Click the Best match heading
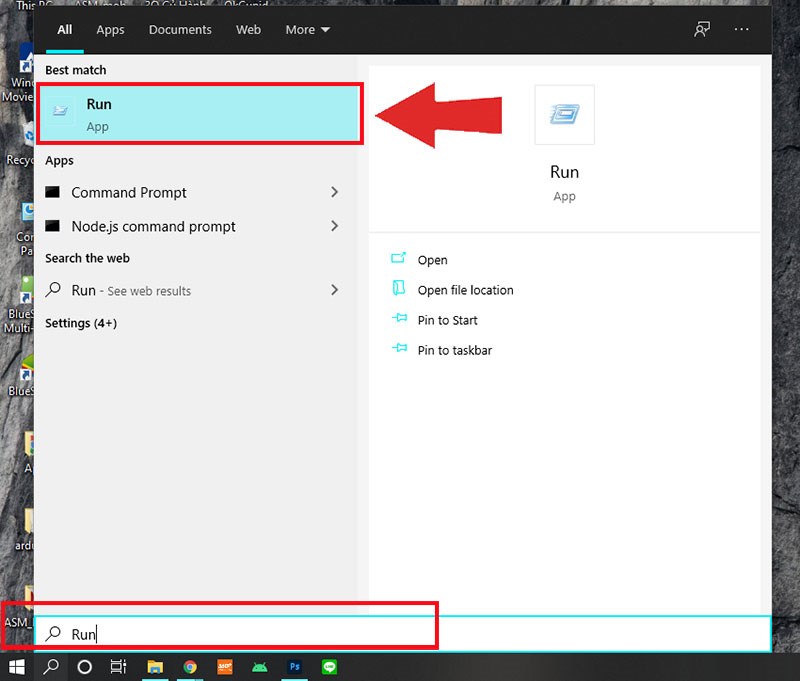The image size is (800, 681). 76,70
